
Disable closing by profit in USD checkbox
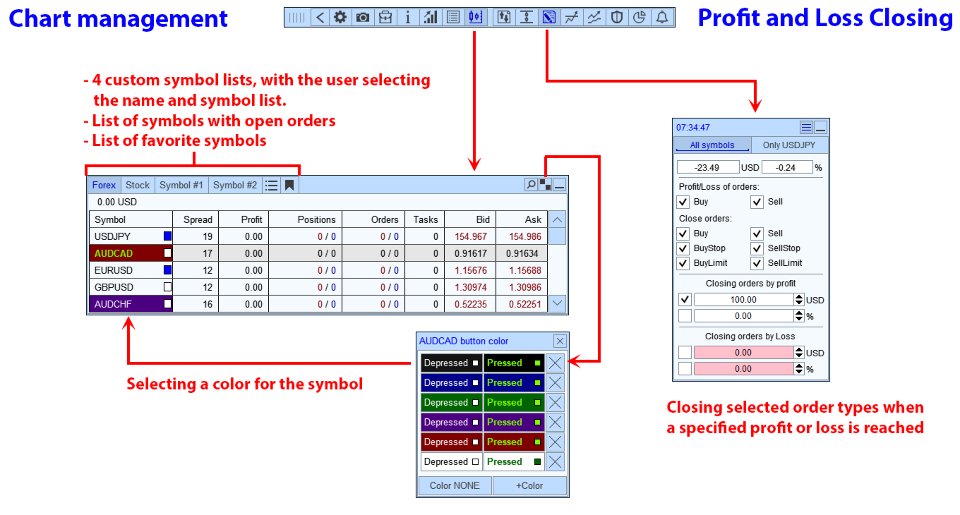pyautogui.click(x=685, y=299)
